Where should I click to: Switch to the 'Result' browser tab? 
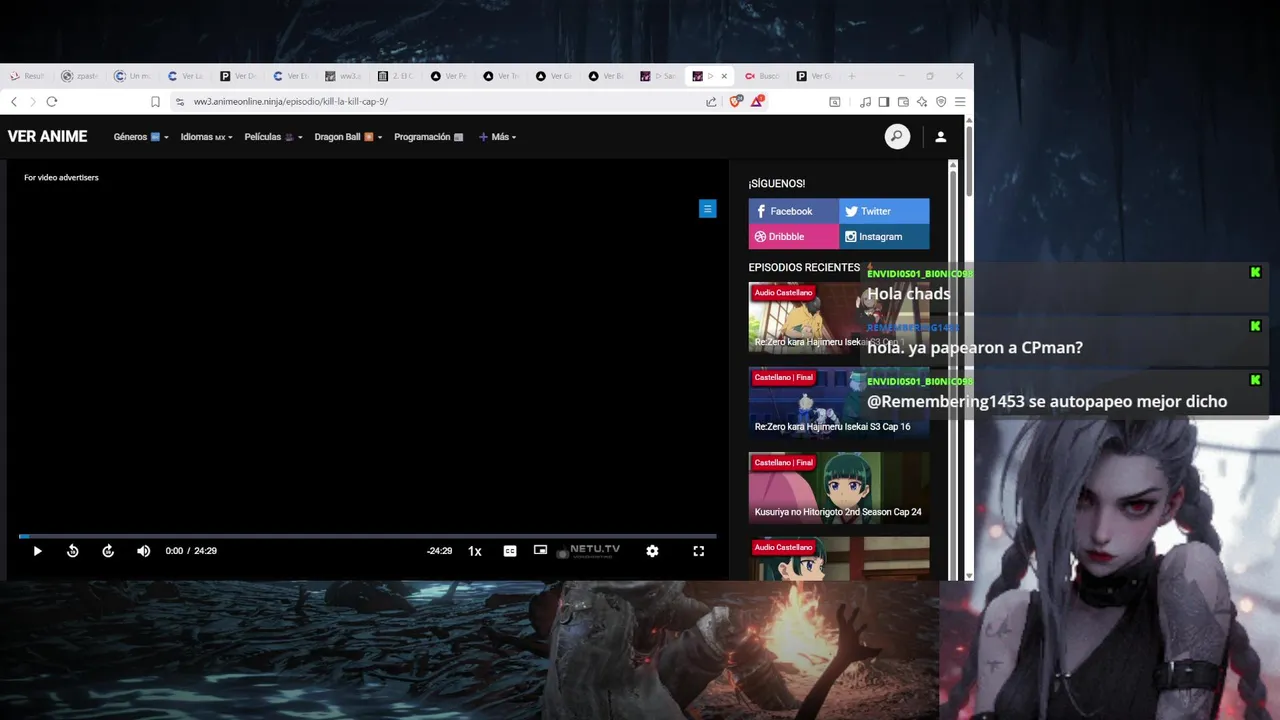point(27,76)
